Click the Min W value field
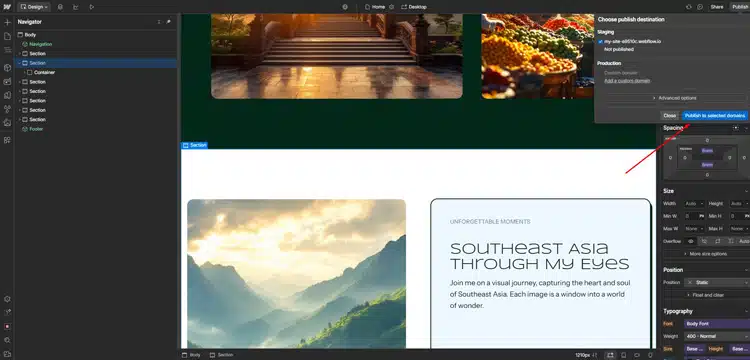Viewport: 750px width, 360px height. (691, 216)
